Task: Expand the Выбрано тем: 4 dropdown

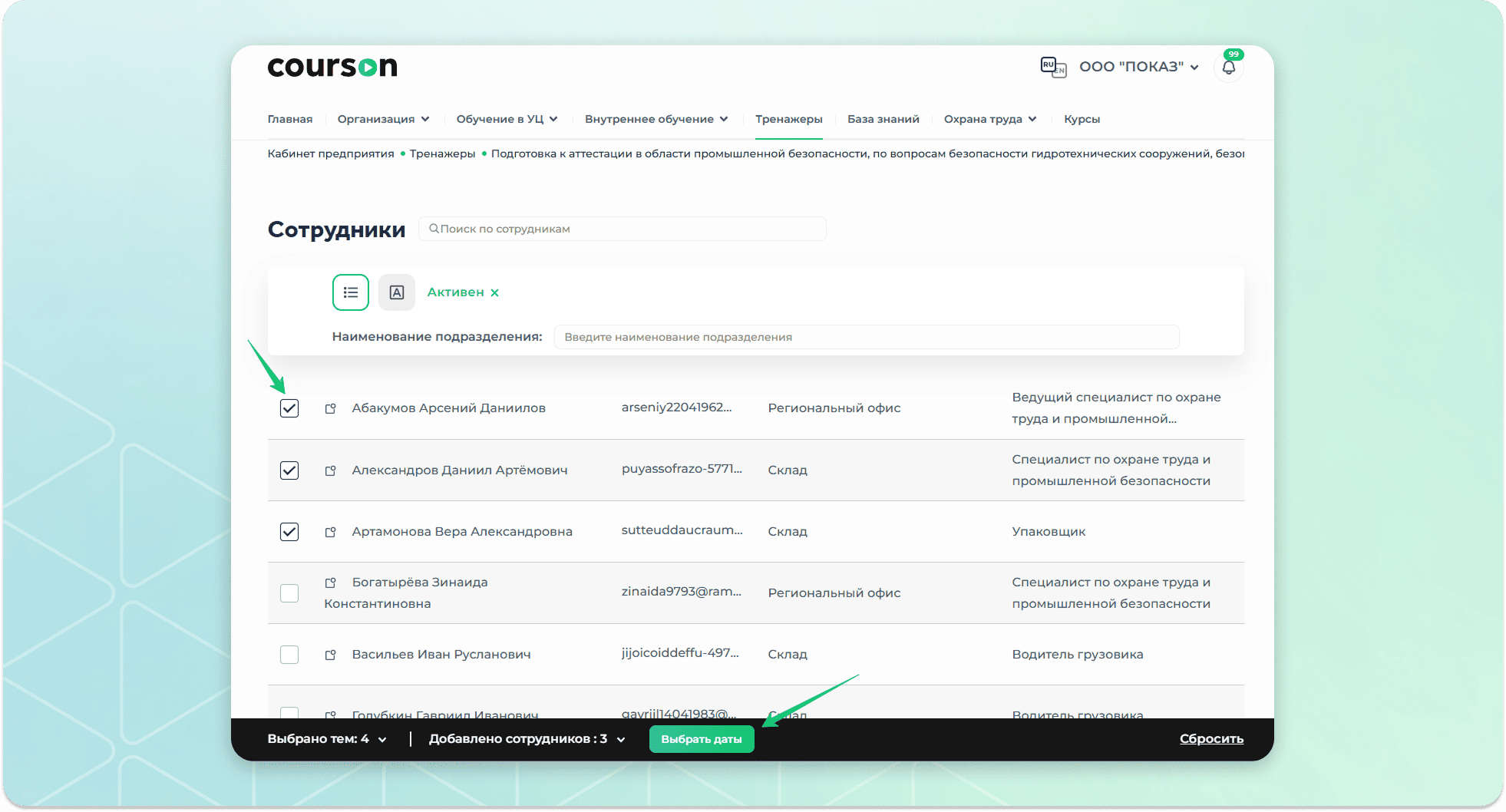Action: click(326, 739)
